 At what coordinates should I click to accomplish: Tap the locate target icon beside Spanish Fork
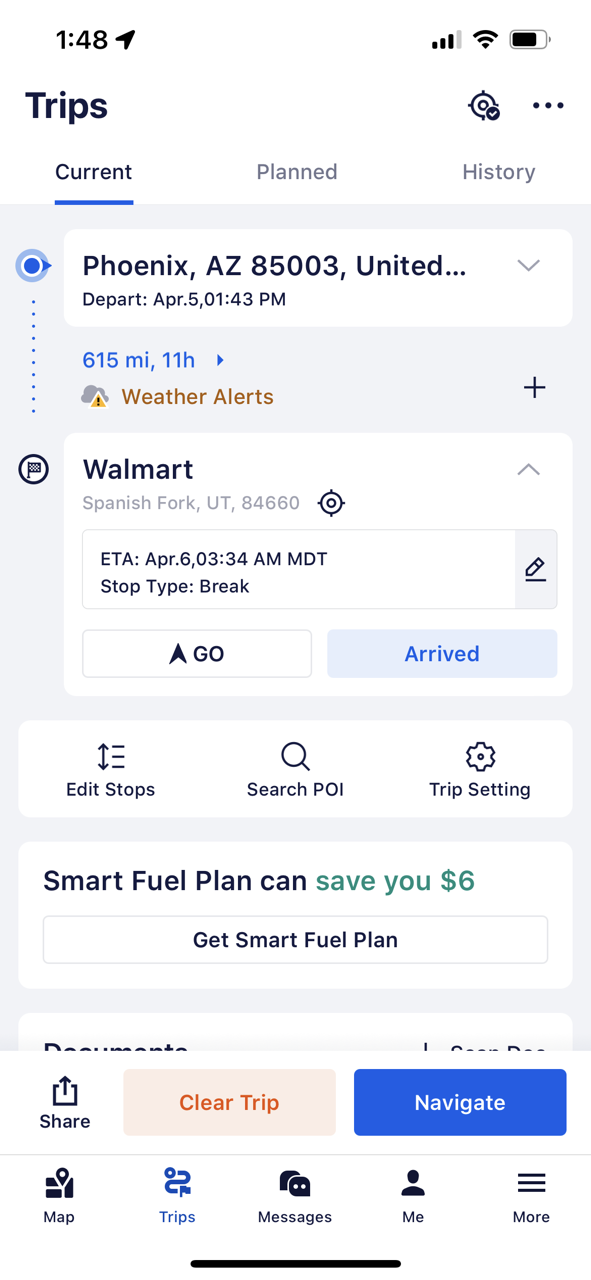pos(331,503)
